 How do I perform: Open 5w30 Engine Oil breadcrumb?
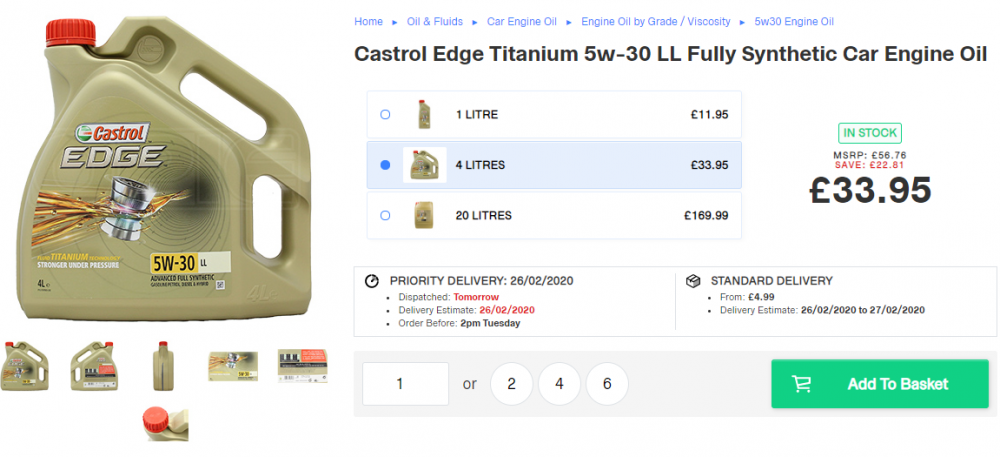click(794, 22)
